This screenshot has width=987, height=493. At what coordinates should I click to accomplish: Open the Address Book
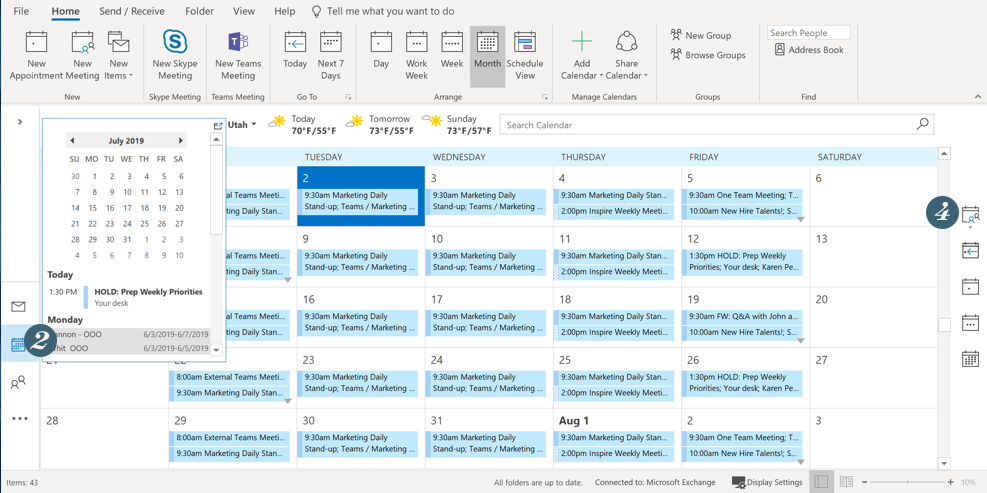tap(808, 50)
